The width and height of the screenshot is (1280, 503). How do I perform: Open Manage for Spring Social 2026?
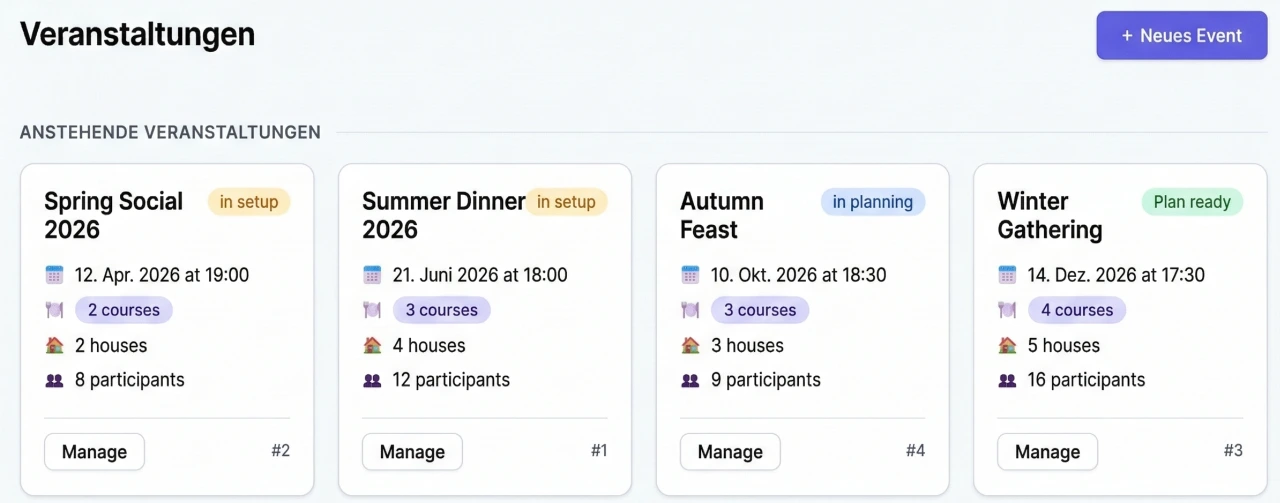pyautogui.click(x=94, y=452)
